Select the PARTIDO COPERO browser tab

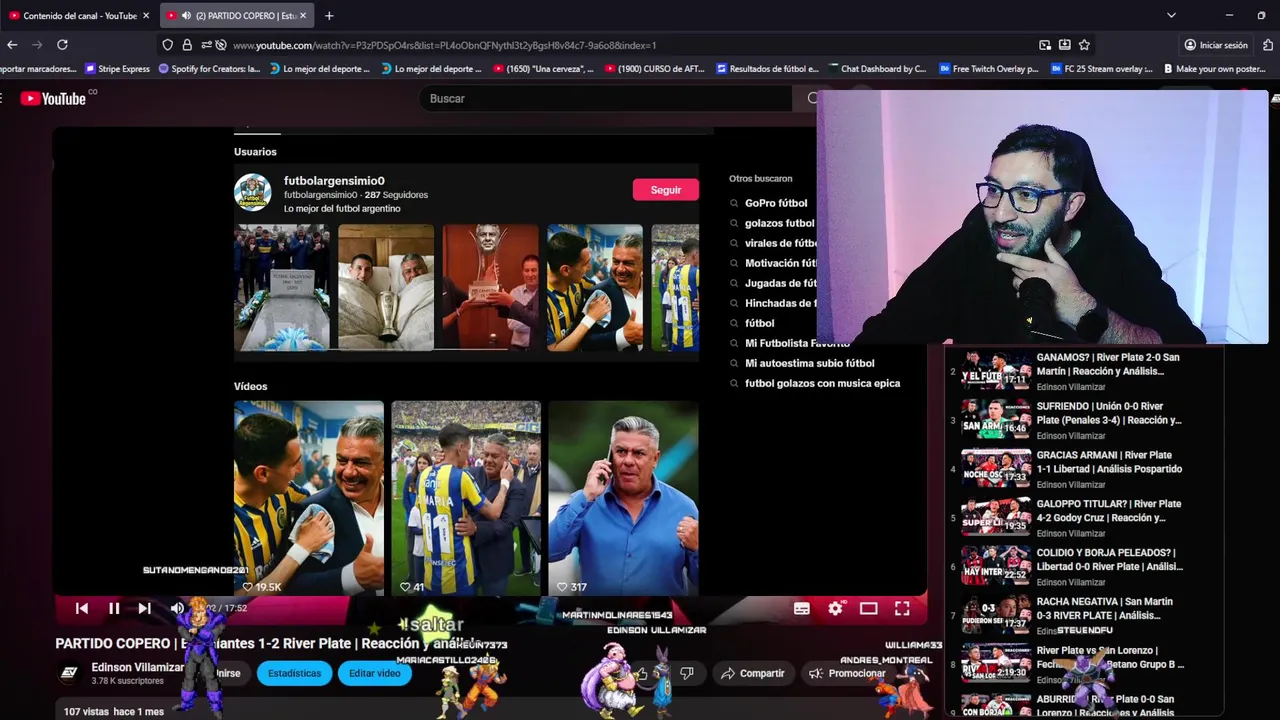(x=236, y=15)
